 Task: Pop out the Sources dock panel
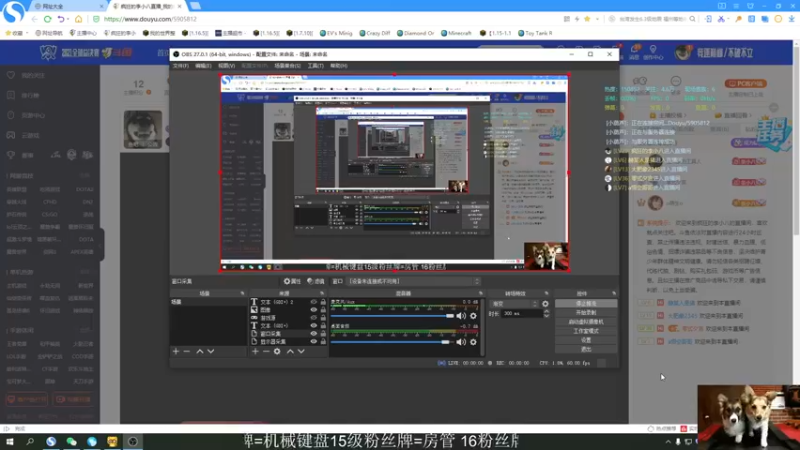pos(322,293)
